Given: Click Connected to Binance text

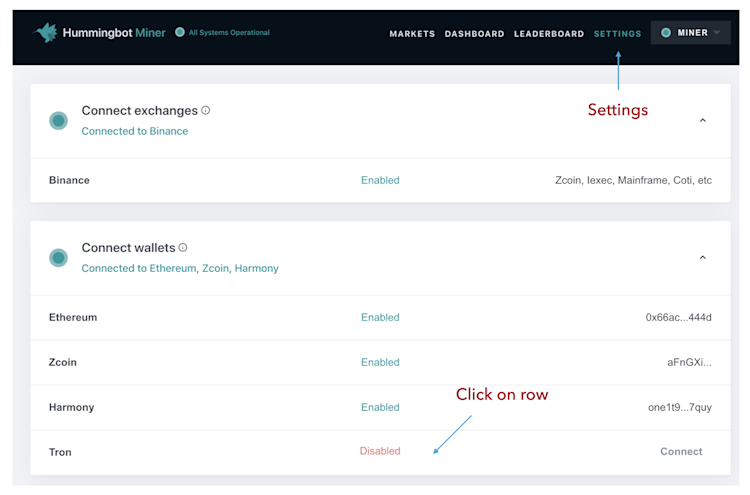Looking at the screenshot, I should click(135, 131).
